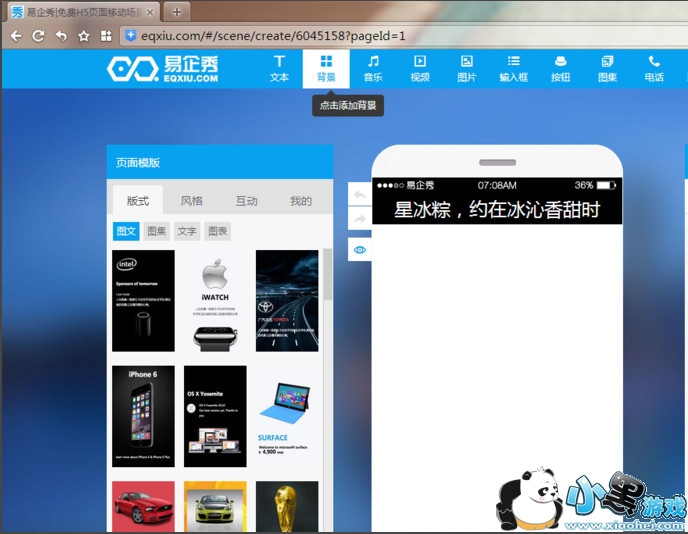
Task: Insert a picture with 图片 icon
Action: 466,68
